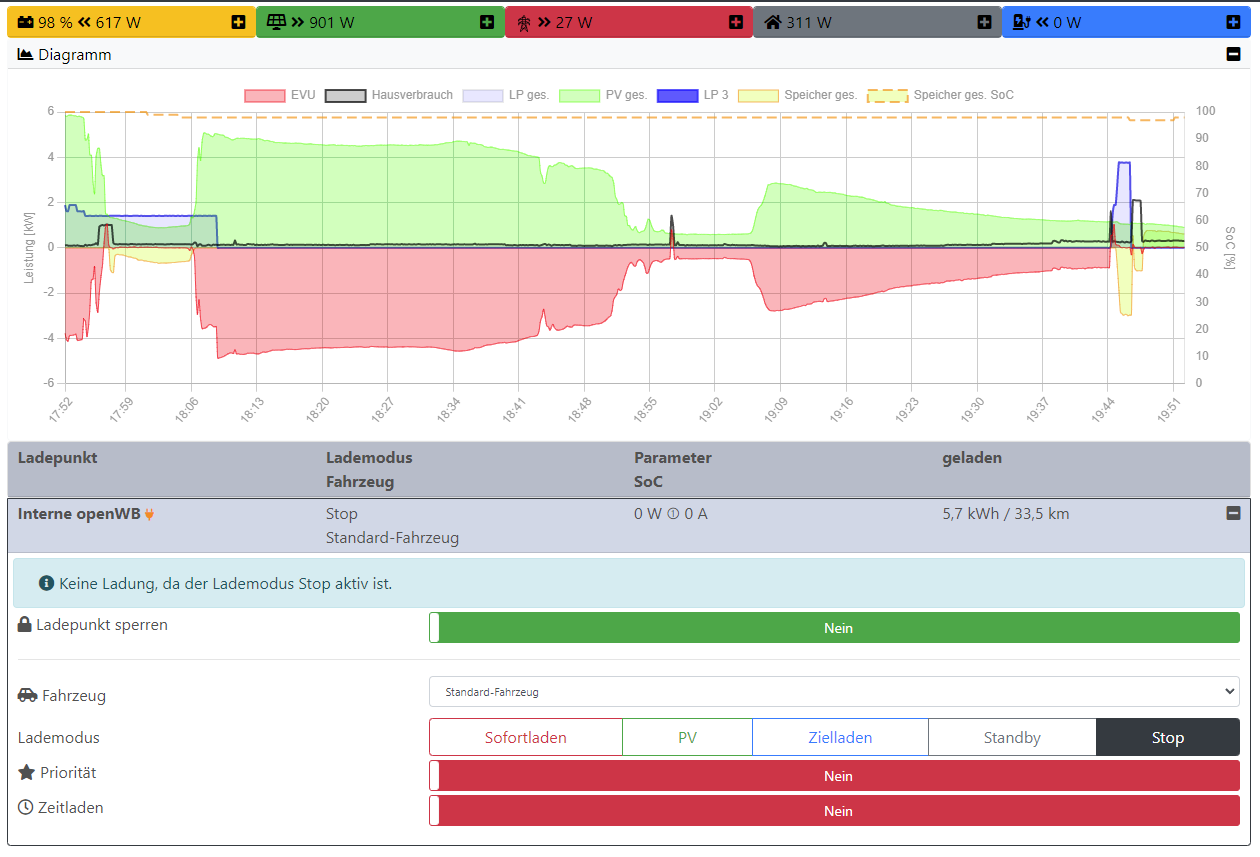Collapse the Diagramm panel with minus icon
The image size is (1260, 857).
tap(1233, 55)
